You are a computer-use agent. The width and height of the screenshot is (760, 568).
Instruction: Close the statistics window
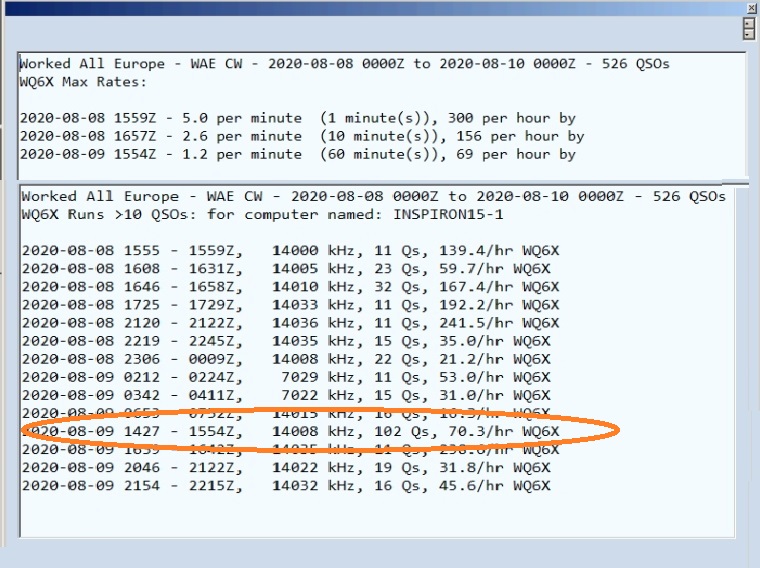(x=751, y=8)
